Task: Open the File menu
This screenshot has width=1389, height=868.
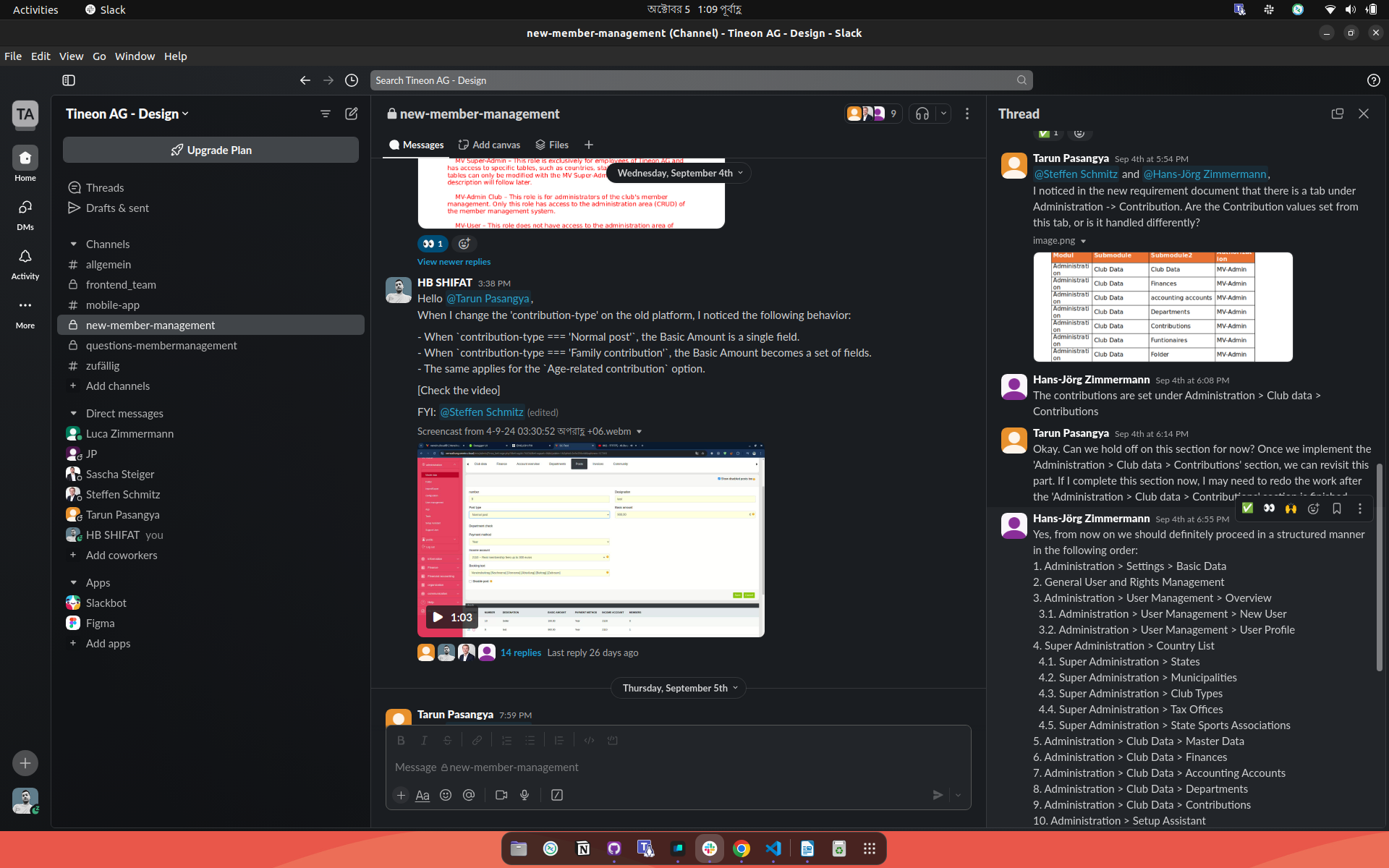Action: (13, 56)
